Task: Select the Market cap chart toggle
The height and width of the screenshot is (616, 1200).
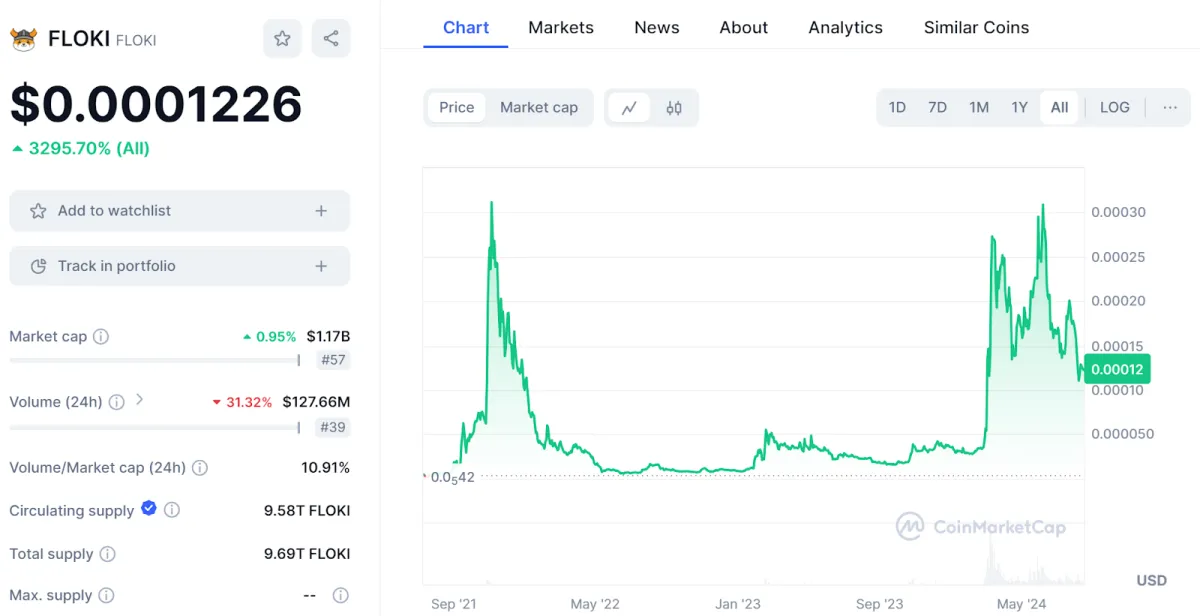Action: 539,108
